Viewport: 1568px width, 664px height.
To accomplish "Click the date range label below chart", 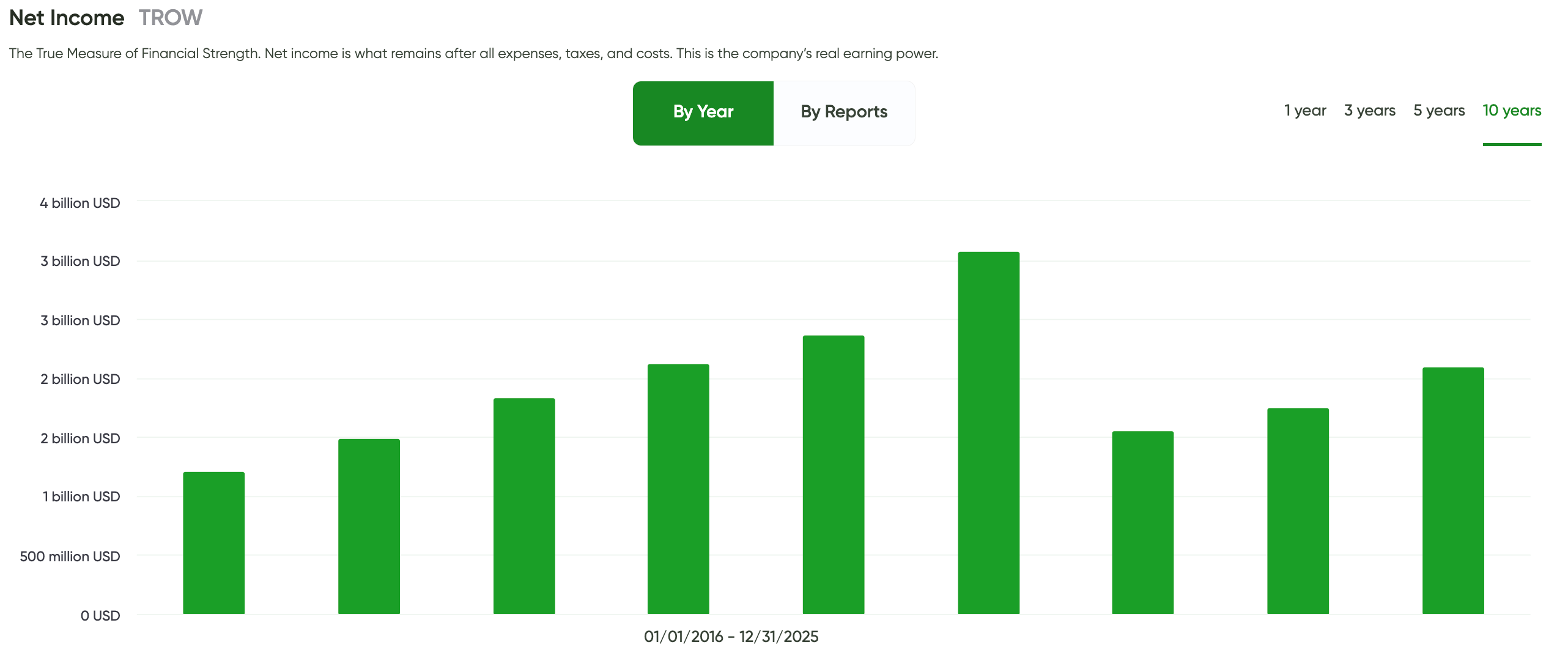I will point(731,636).
